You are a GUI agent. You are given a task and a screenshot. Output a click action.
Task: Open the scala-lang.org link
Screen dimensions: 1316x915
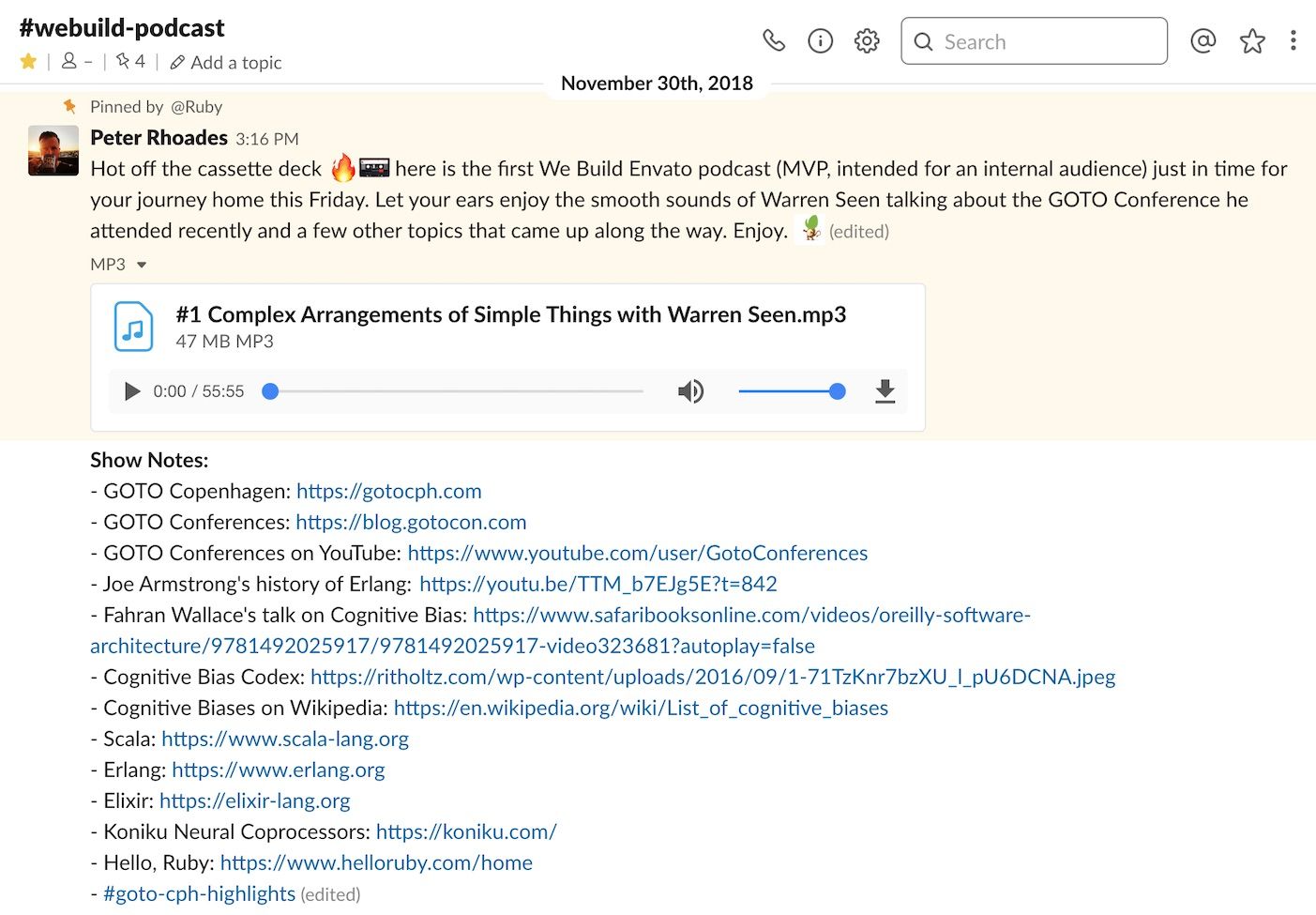[285, 739]
